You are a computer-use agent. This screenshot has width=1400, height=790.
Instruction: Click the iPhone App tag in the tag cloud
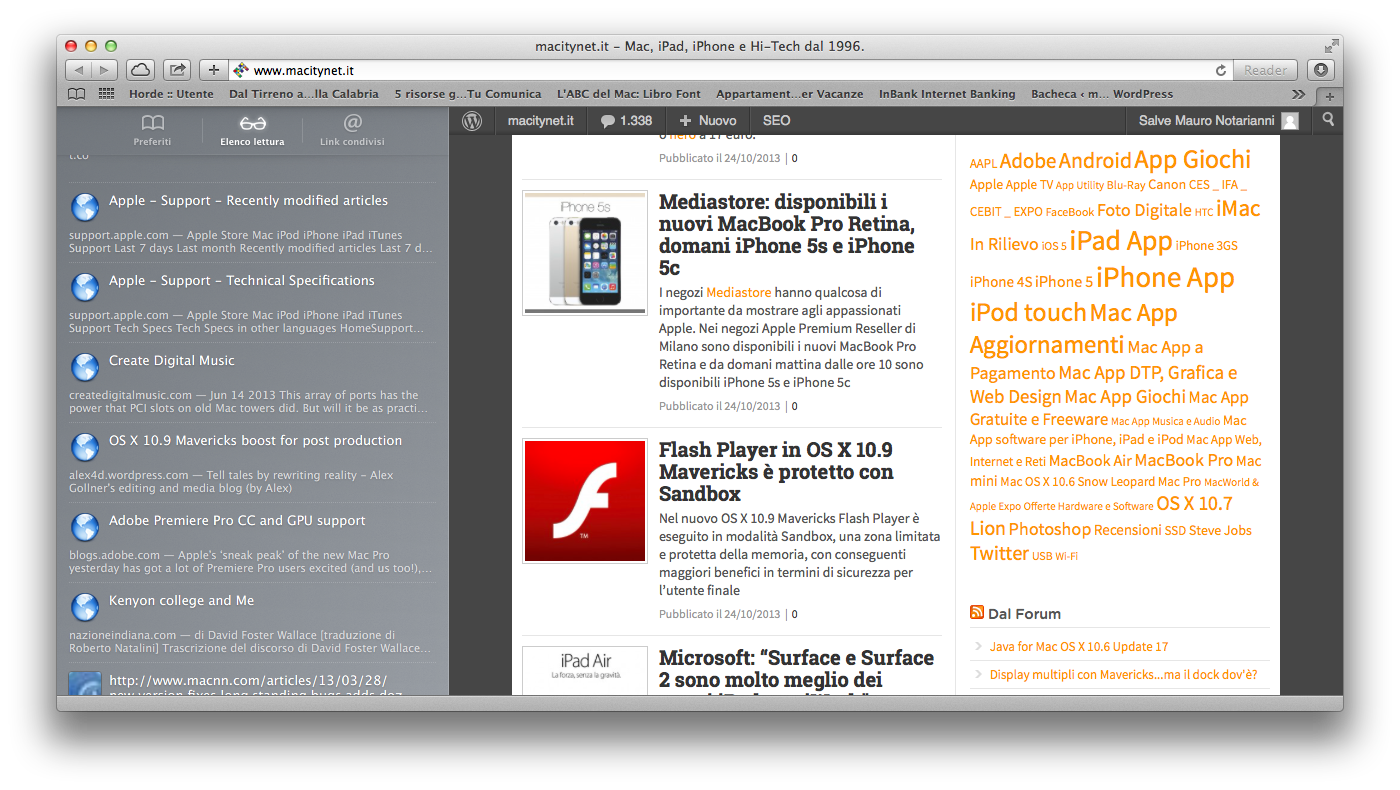1165,277
